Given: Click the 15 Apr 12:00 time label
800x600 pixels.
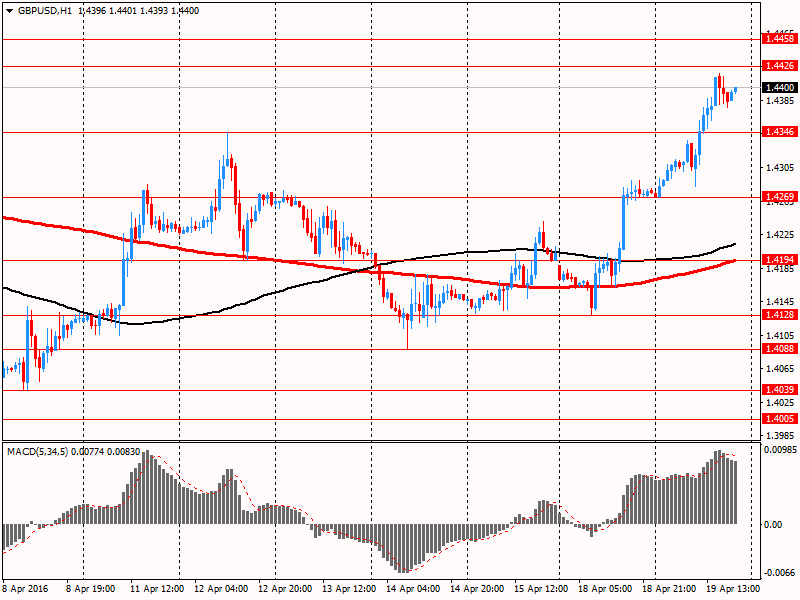Looking at the screenshot, I should tap(541, 588).
